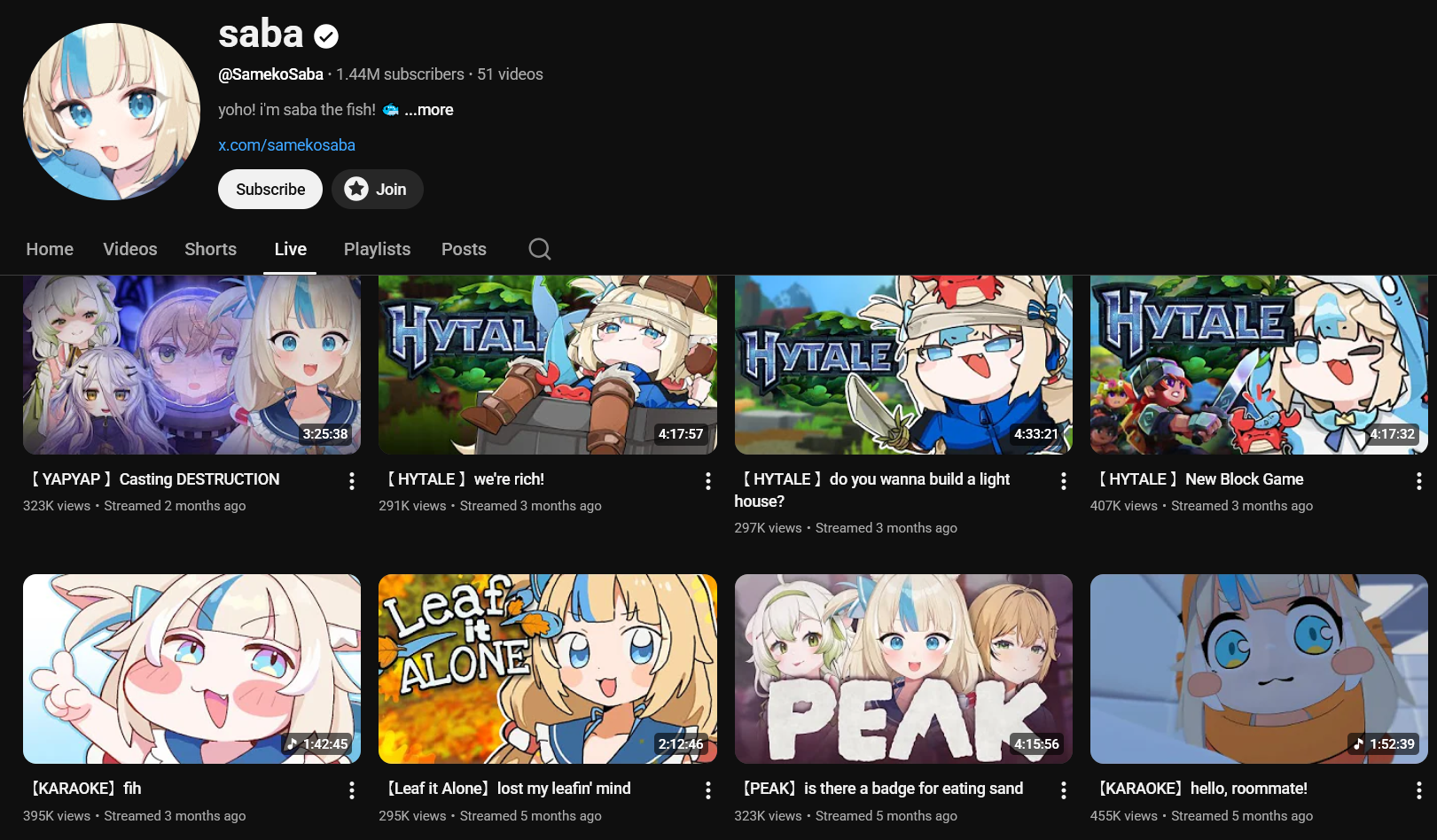Select the Live tab
1437x840 pixels.
[291, 249]
